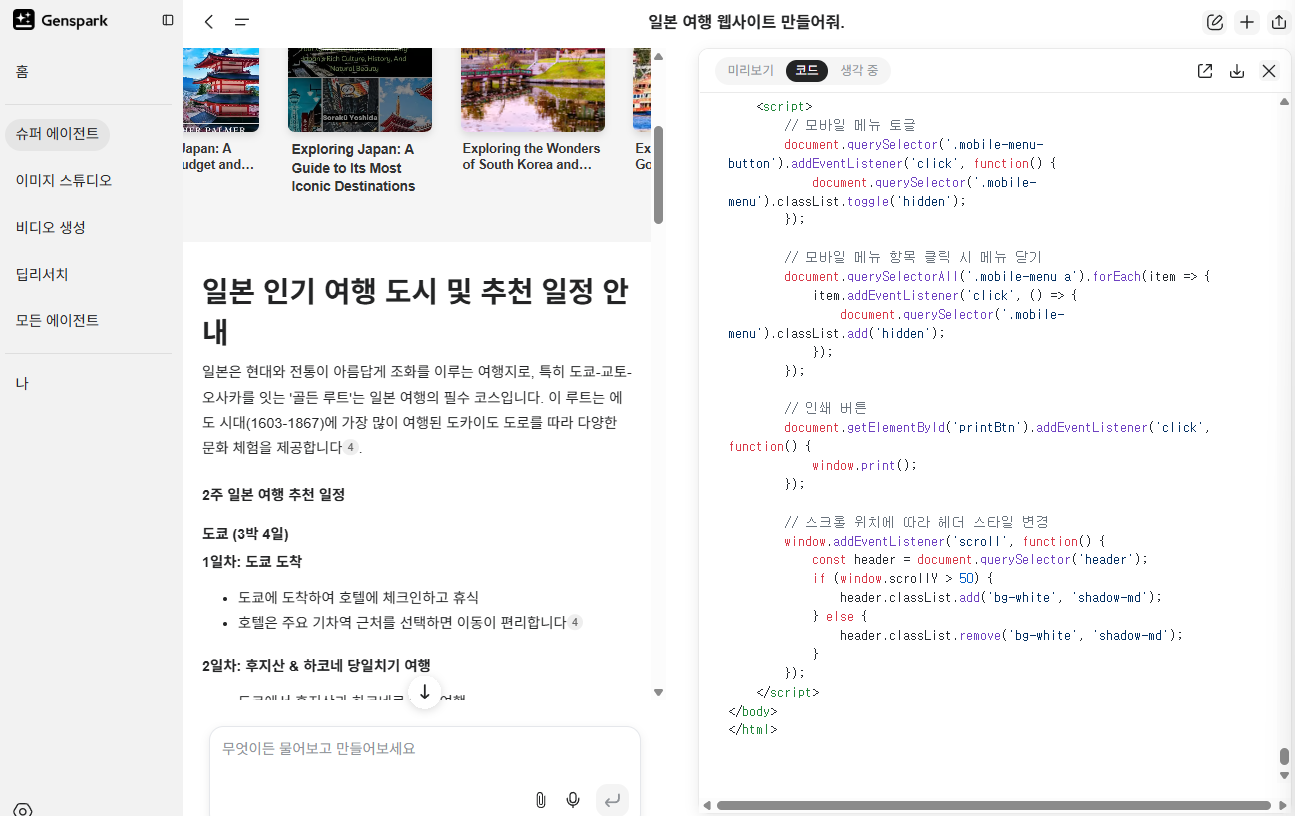Image resolution: width=1295 pixels, height=816 pixels.
Task: Share this conversation via upload icon
Action: pyautogui.click(x=1279, y=22)
